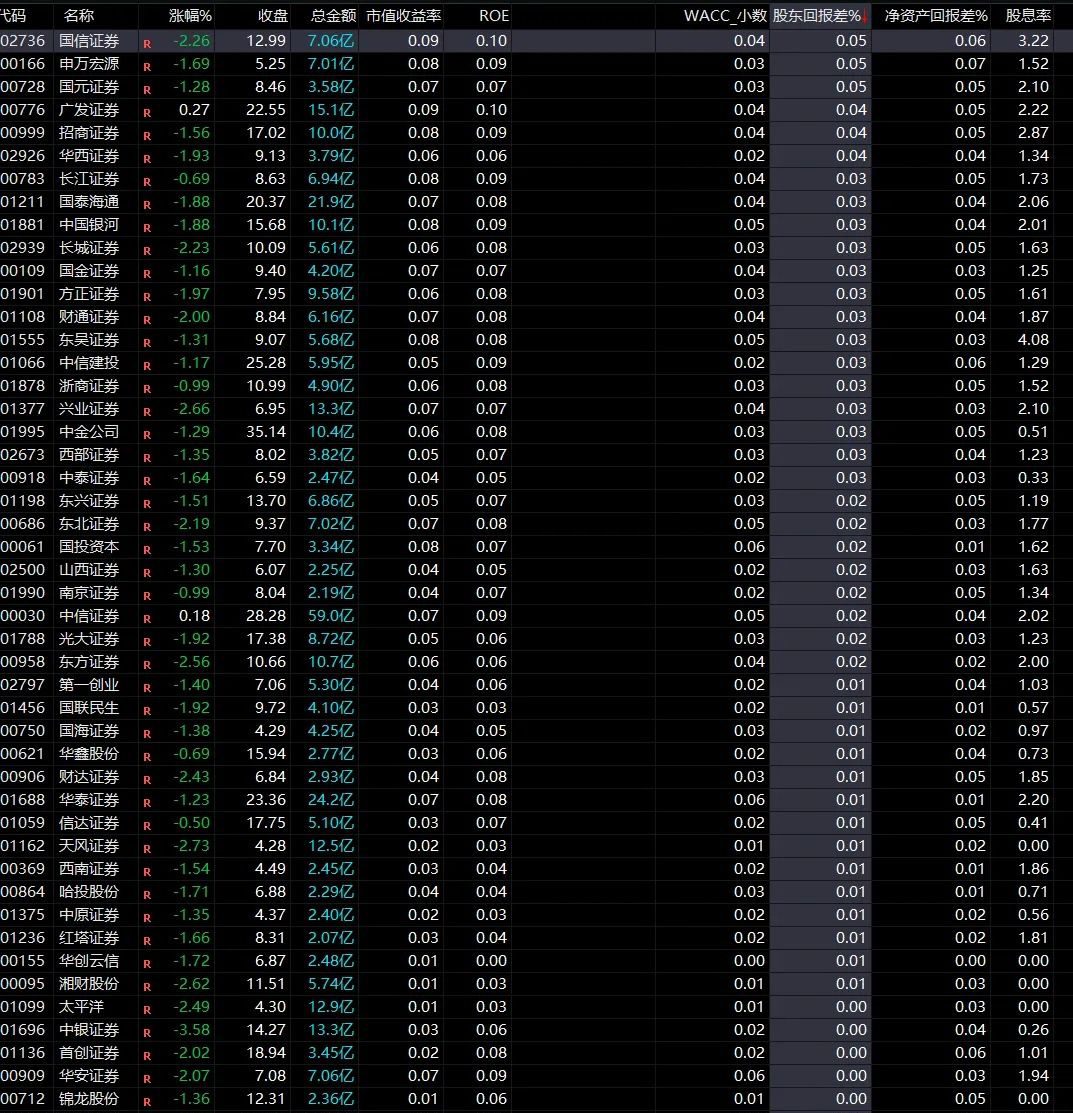The width and height of the screenshot is (1073, 1113).
Task: Select the 中信建投 stock name
Action: [89, 363]
